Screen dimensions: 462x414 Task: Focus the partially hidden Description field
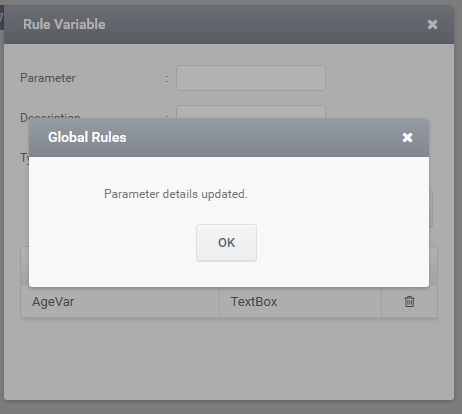(251, 112)
